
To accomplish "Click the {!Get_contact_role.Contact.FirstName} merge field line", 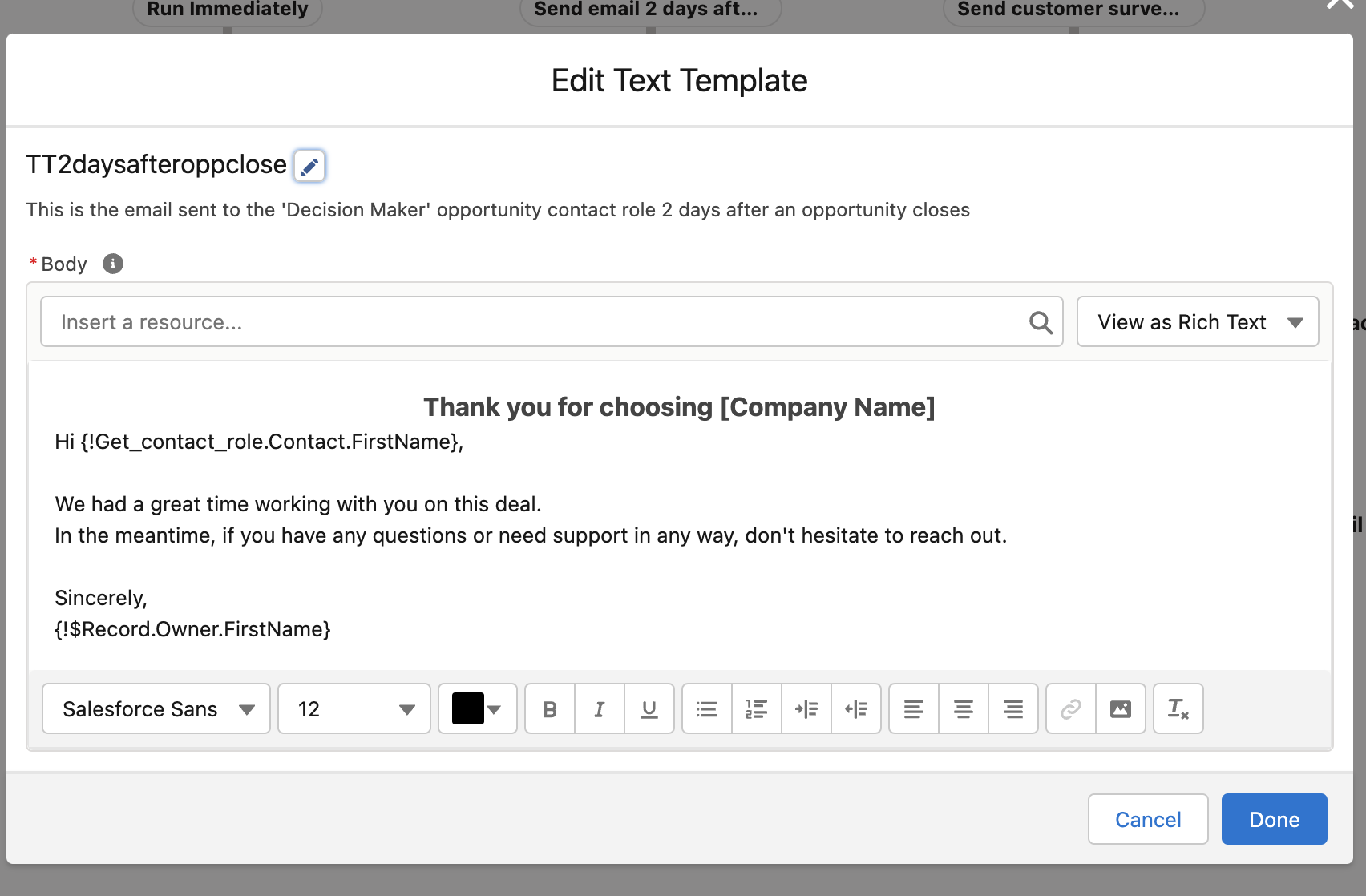I will tap(259, 442).
